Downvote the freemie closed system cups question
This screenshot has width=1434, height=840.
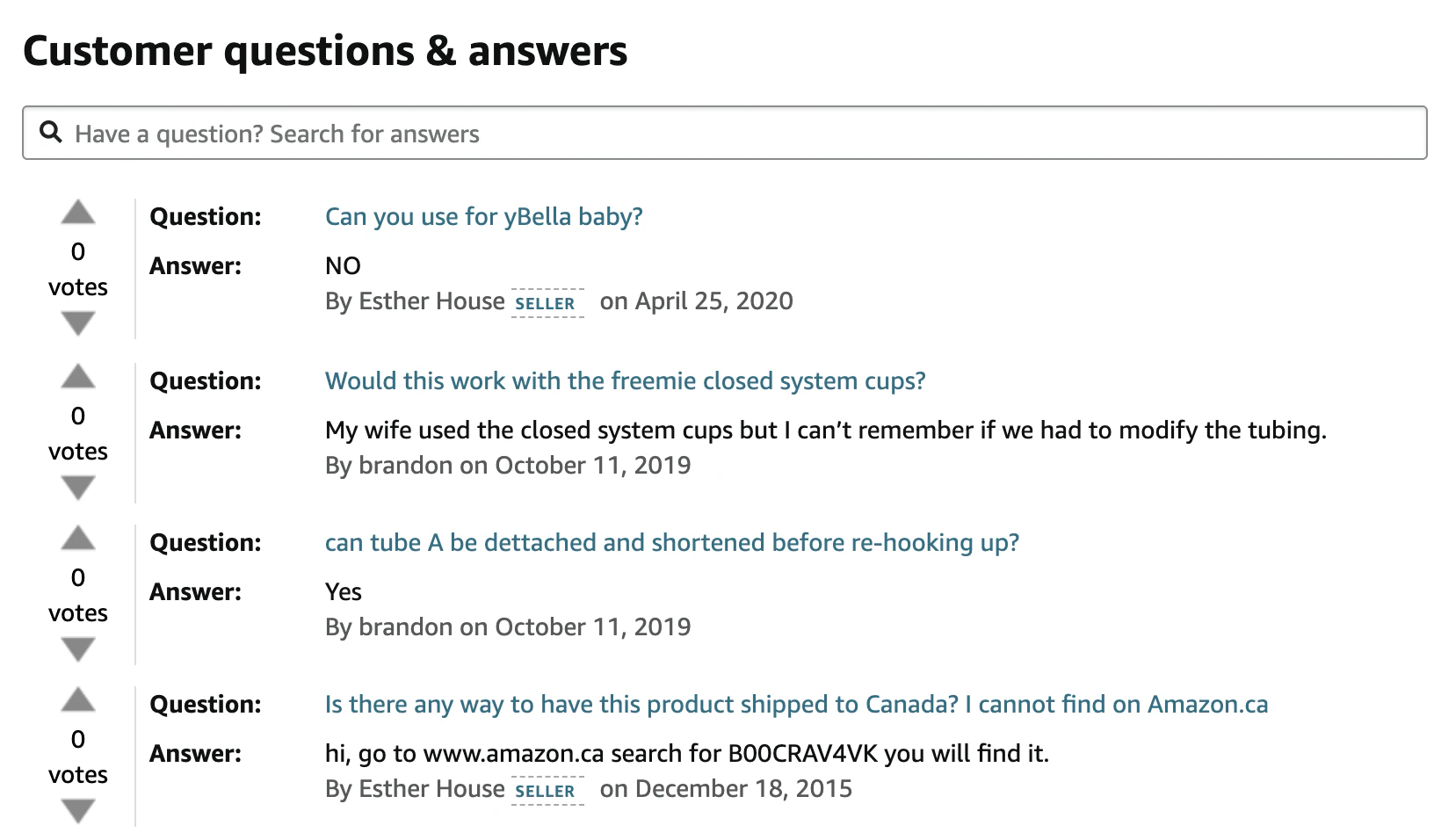coord(78,488)
